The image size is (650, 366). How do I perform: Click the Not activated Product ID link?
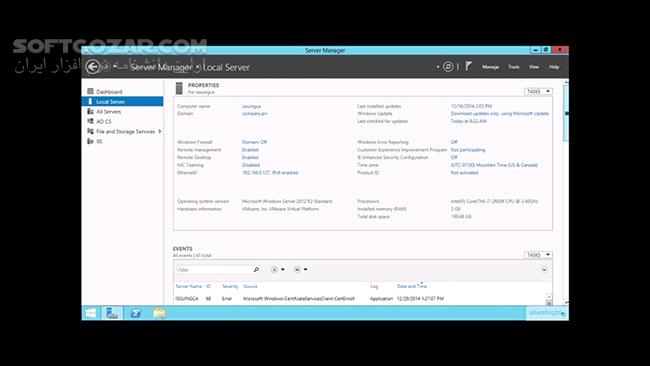(464, 172)
